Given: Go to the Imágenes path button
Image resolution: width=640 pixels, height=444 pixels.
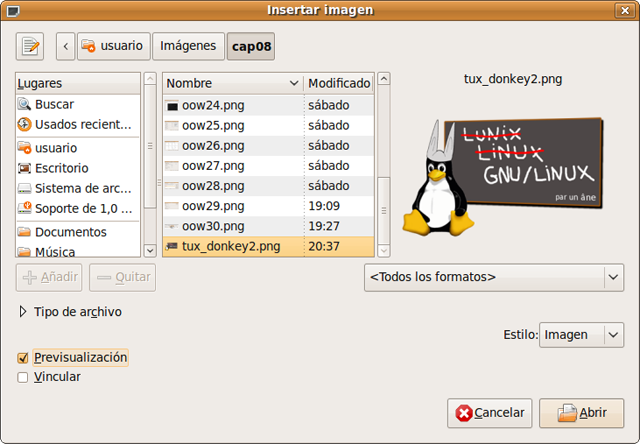Looking at the screenshot, I should coord(187,45).
